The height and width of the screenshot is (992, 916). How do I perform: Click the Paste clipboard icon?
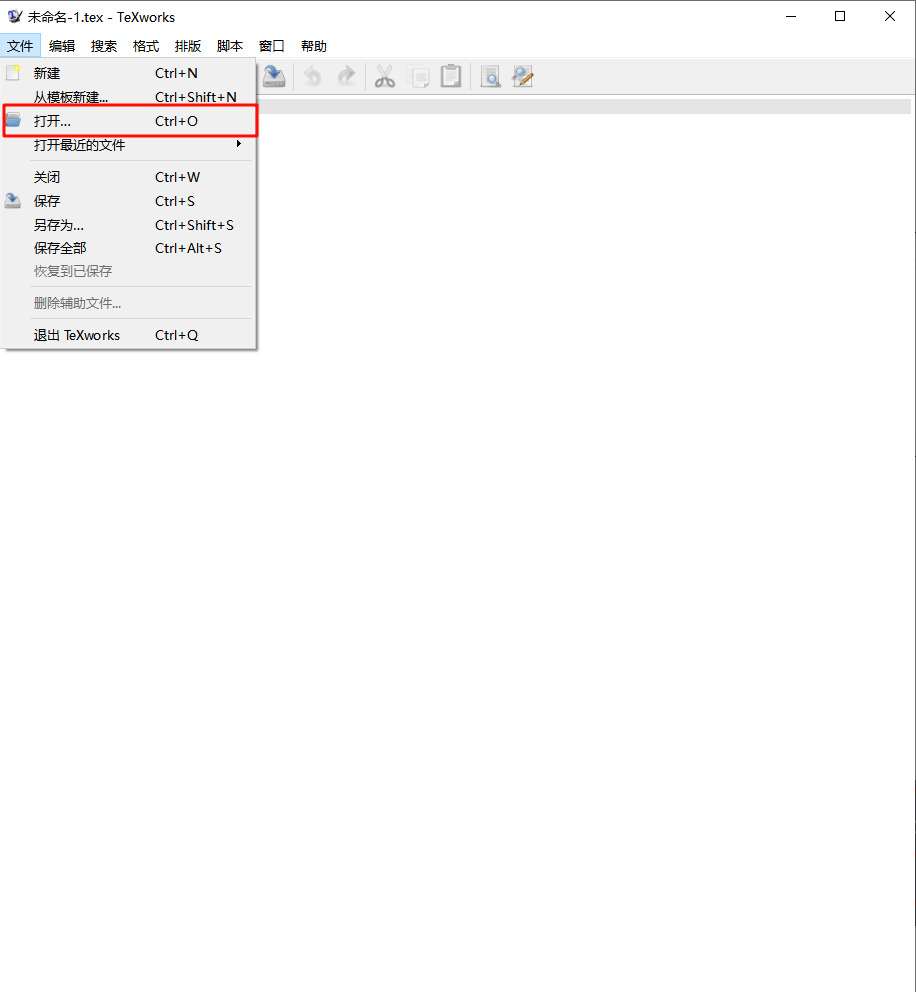pos(451,77)
